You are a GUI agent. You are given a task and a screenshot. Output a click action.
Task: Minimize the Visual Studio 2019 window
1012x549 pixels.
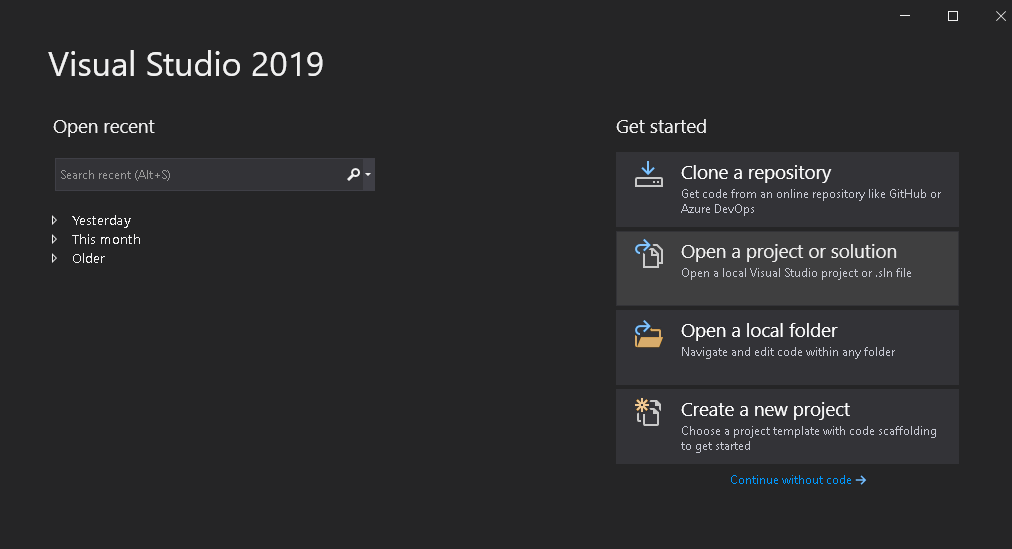click(905, 16)
